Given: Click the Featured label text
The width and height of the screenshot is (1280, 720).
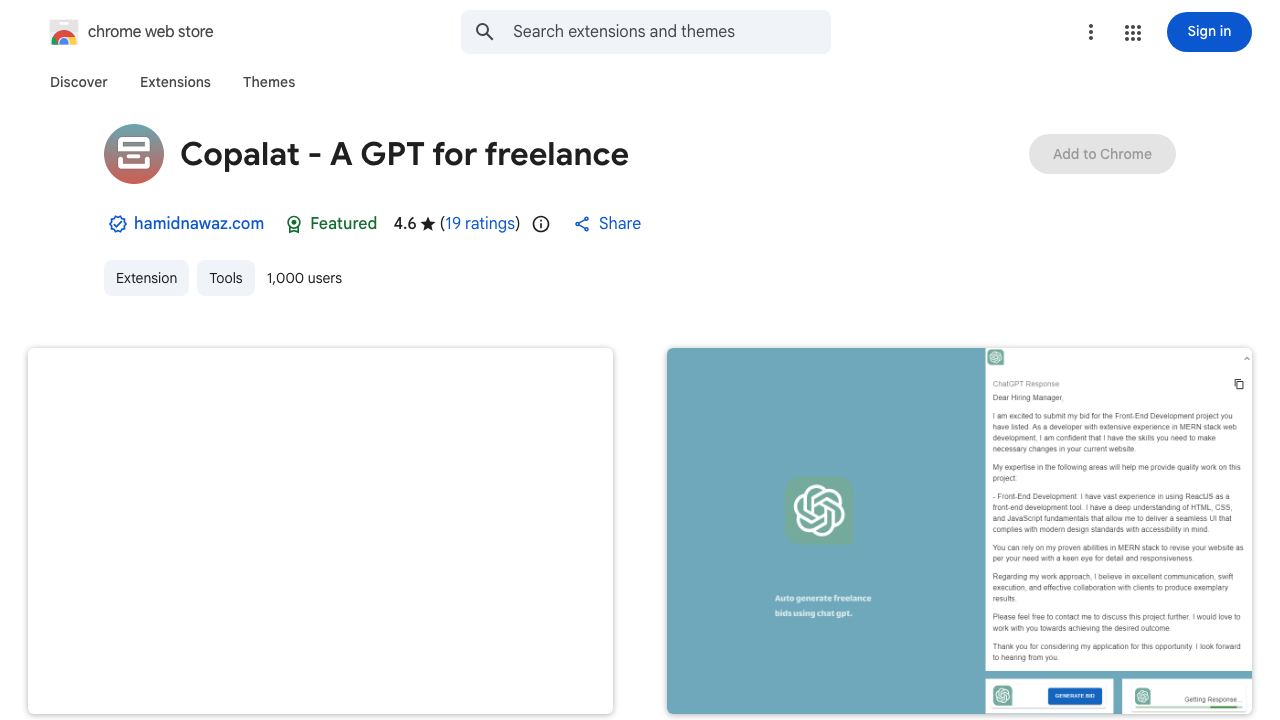Looking at the screenshot, I should tap(343, 224).
